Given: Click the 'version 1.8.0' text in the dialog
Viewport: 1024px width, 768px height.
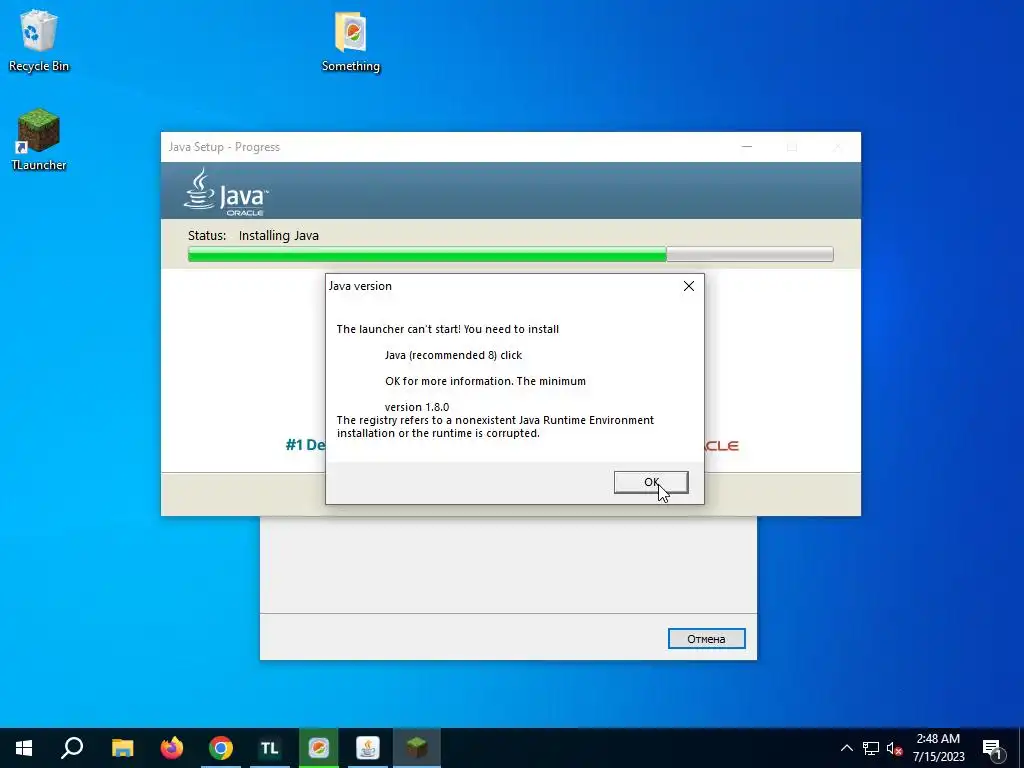Looking at the screenshot, I should pos(417,407).
